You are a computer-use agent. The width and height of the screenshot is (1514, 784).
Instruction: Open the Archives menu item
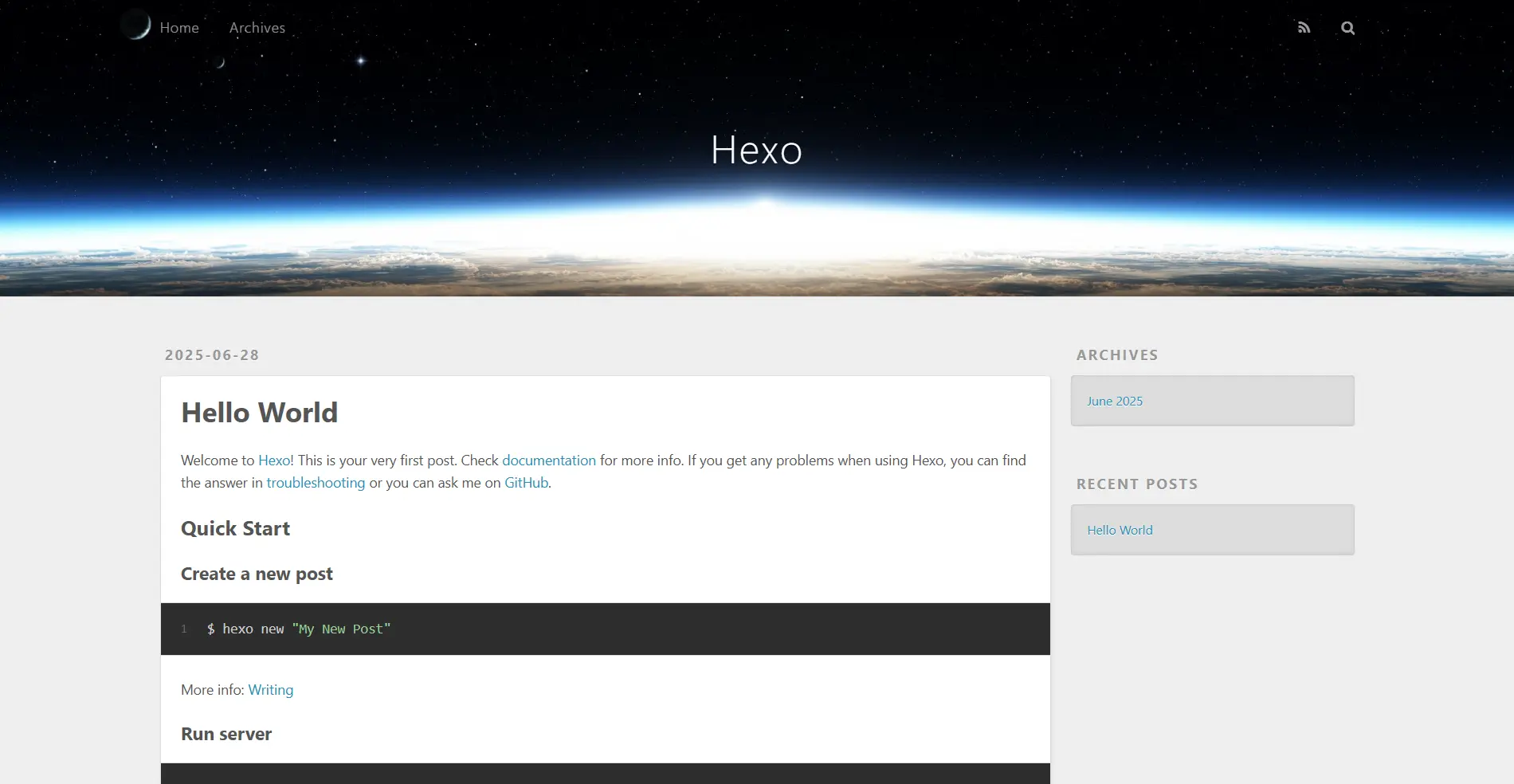pyautogui.click(x=257, y=28)
